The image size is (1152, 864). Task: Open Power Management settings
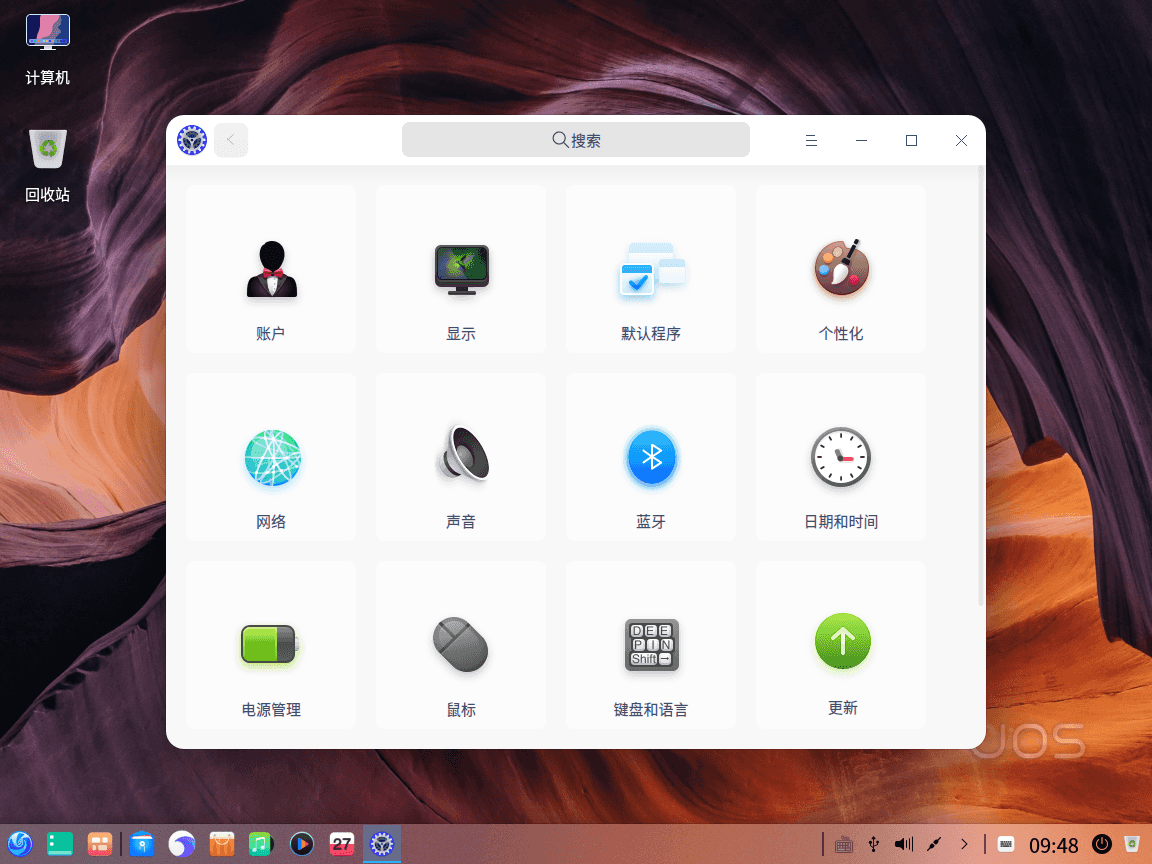click(270, 645)
